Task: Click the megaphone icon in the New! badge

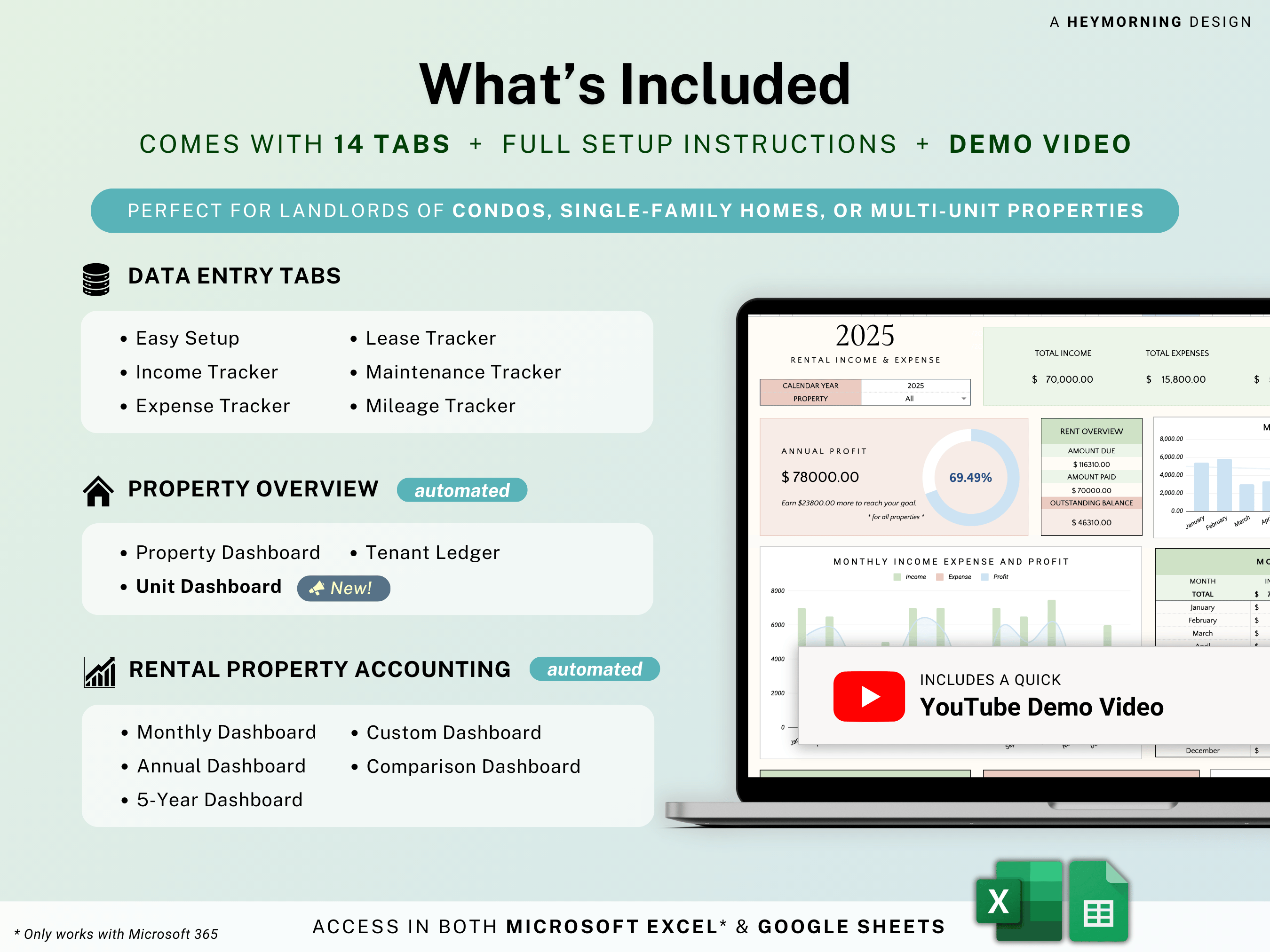Action: 317,588
